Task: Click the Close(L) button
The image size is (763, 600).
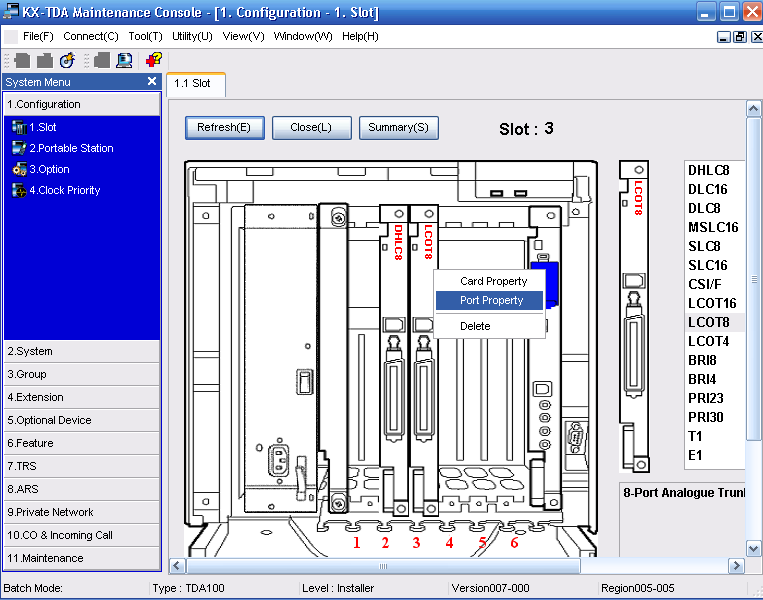Action: [311, 127]
